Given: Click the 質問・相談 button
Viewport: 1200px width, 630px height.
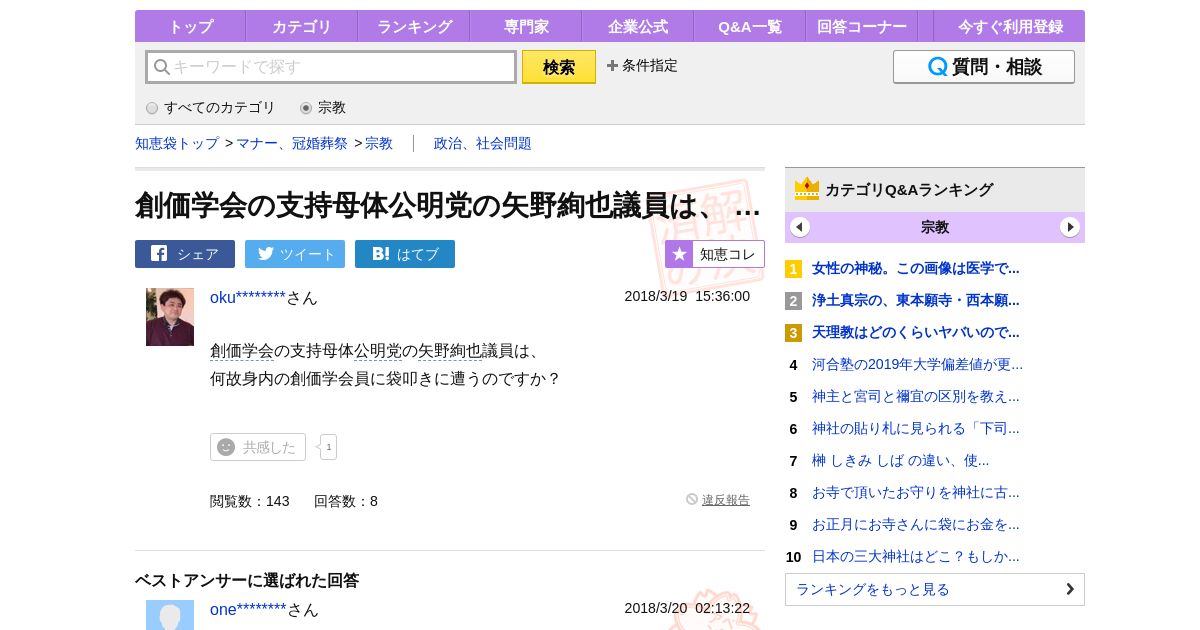Looking at the screenshot, I should click(x=984, y=67).
